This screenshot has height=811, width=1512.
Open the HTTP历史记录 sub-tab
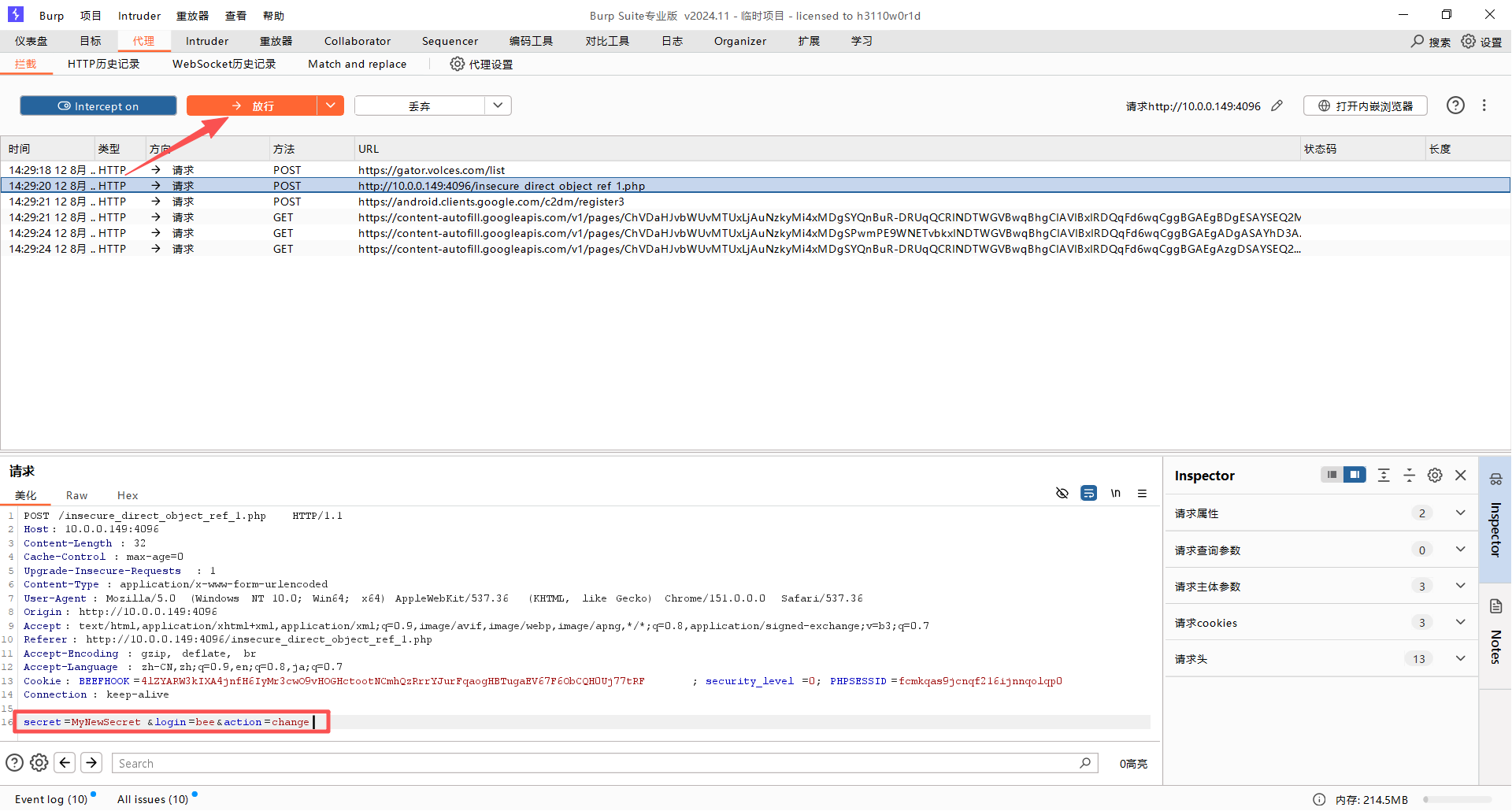(103, 64)
